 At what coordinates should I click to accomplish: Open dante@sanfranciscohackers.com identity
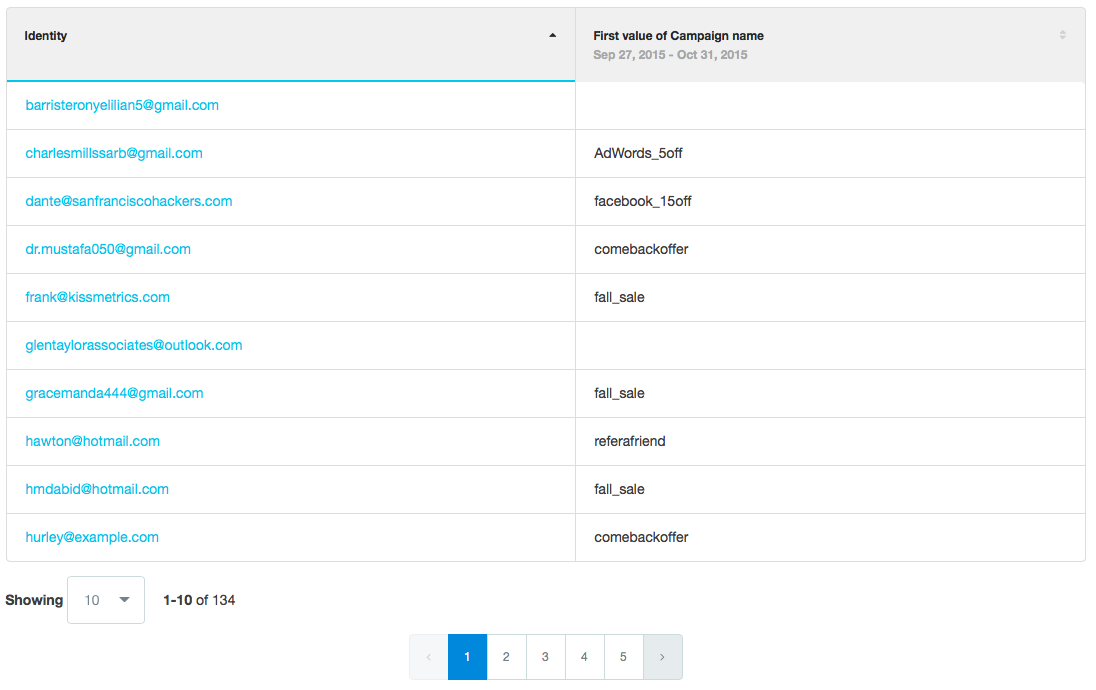pos(129,201)
